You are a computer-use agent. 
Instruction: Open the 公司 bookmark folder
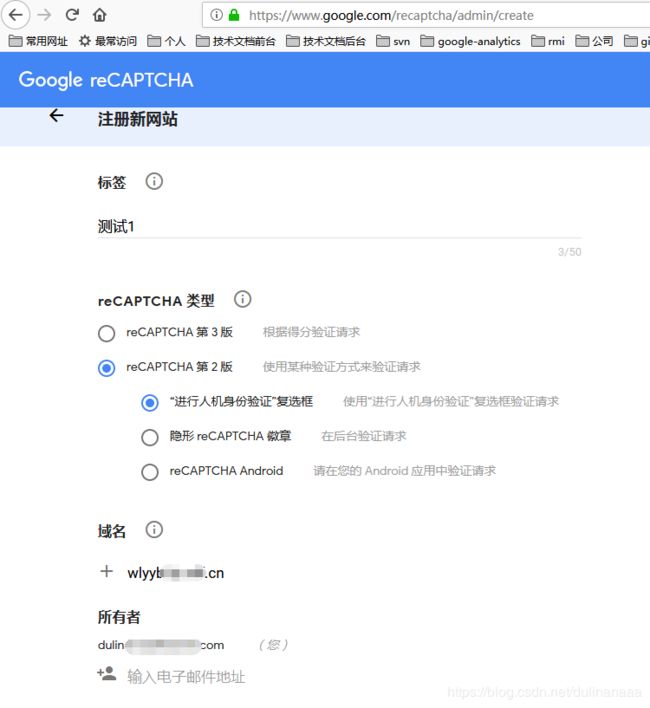click(594, 42)
